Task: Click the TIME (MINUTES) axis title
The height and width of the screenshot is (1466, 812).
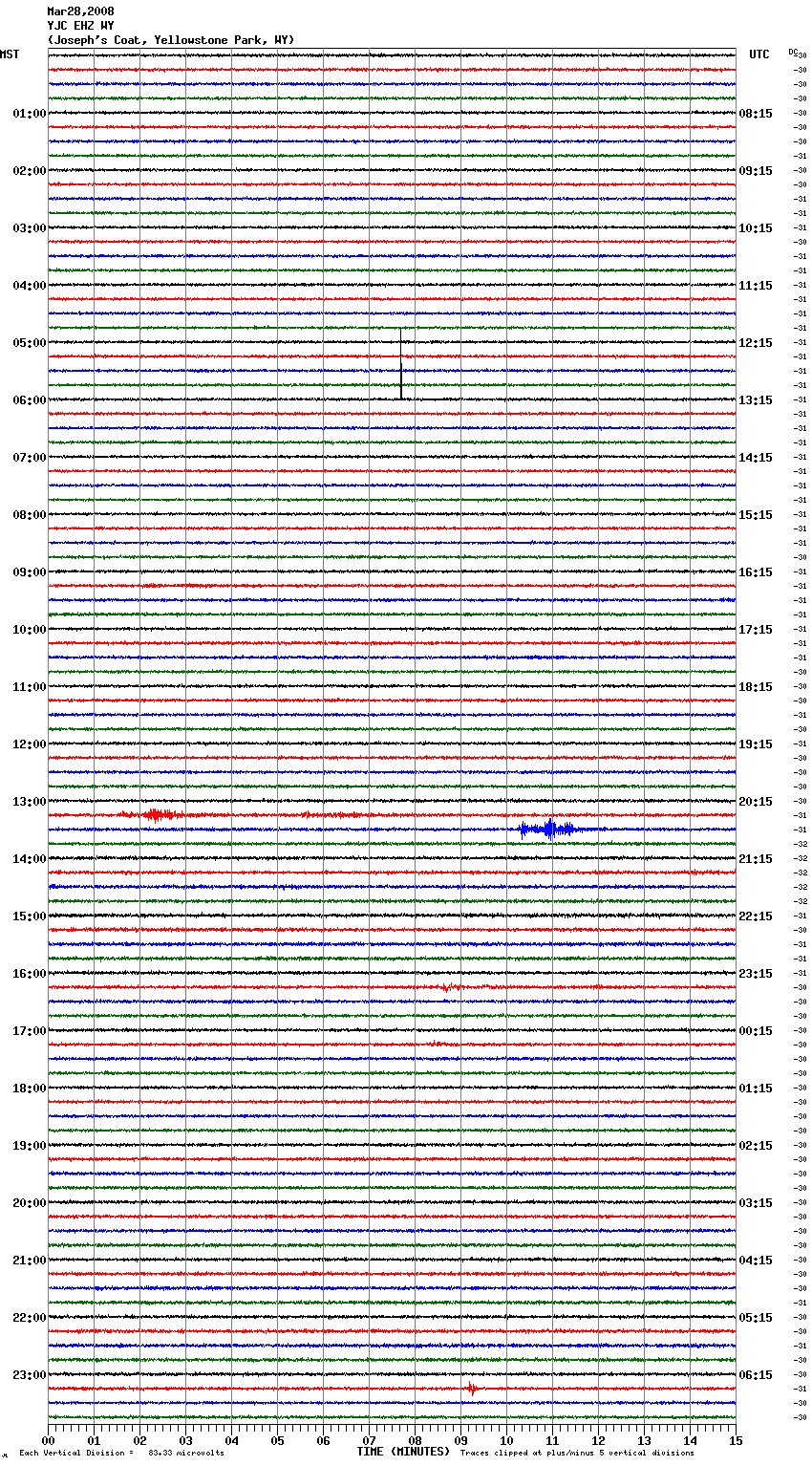Action: [403, 1452]
